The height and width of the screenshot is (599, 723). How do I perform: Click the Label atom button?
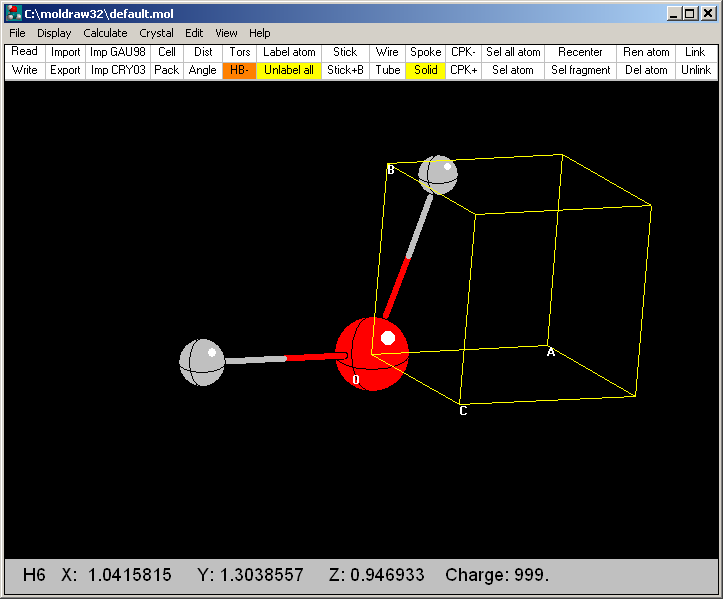pos(289,52)
